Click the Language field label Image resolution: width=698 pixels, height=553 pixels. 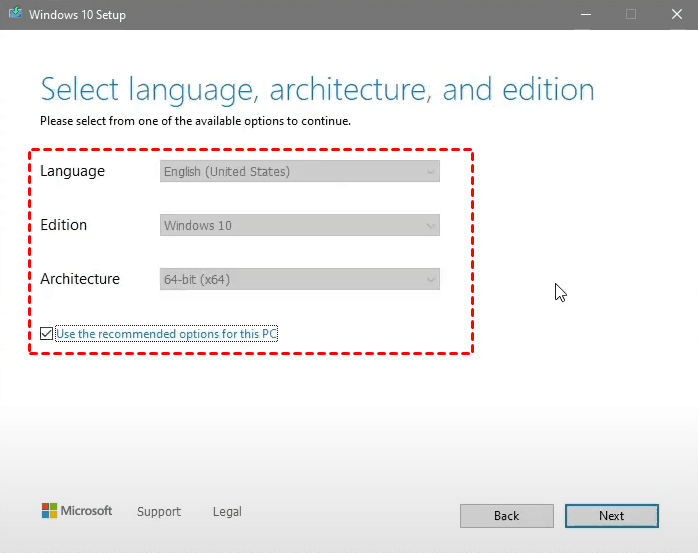[x=72, y=172]
